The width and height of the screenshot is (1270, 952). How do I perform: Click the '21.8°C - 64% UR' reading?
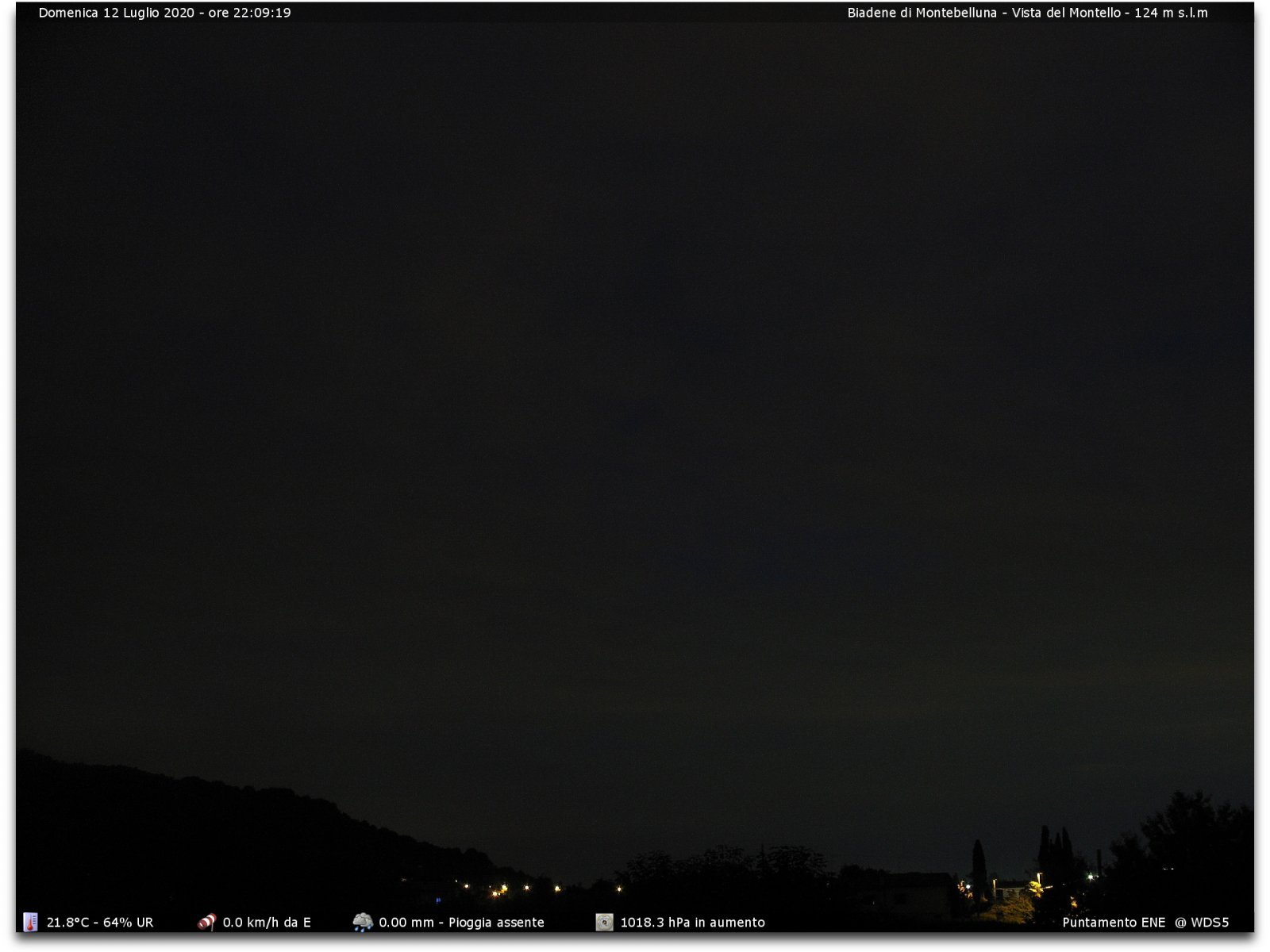(100, 923)
